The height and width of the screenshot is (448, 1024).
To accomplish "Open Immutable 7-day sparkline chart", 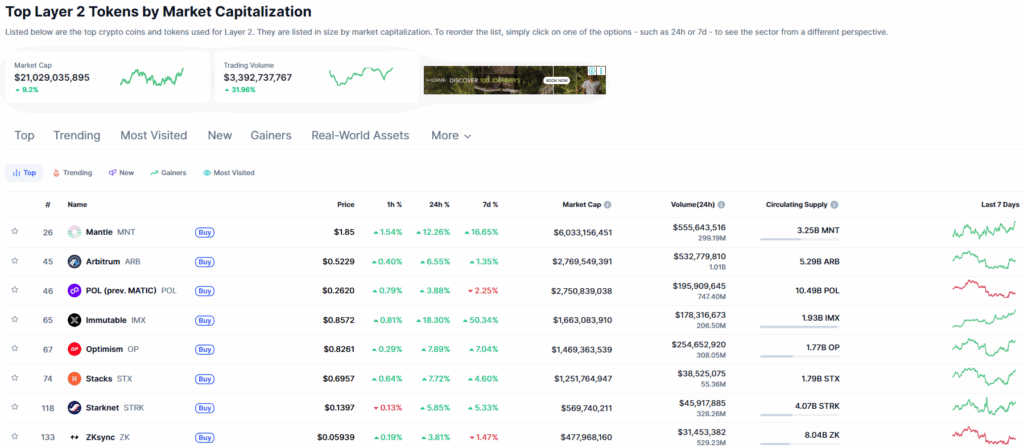I will [984, 318].
